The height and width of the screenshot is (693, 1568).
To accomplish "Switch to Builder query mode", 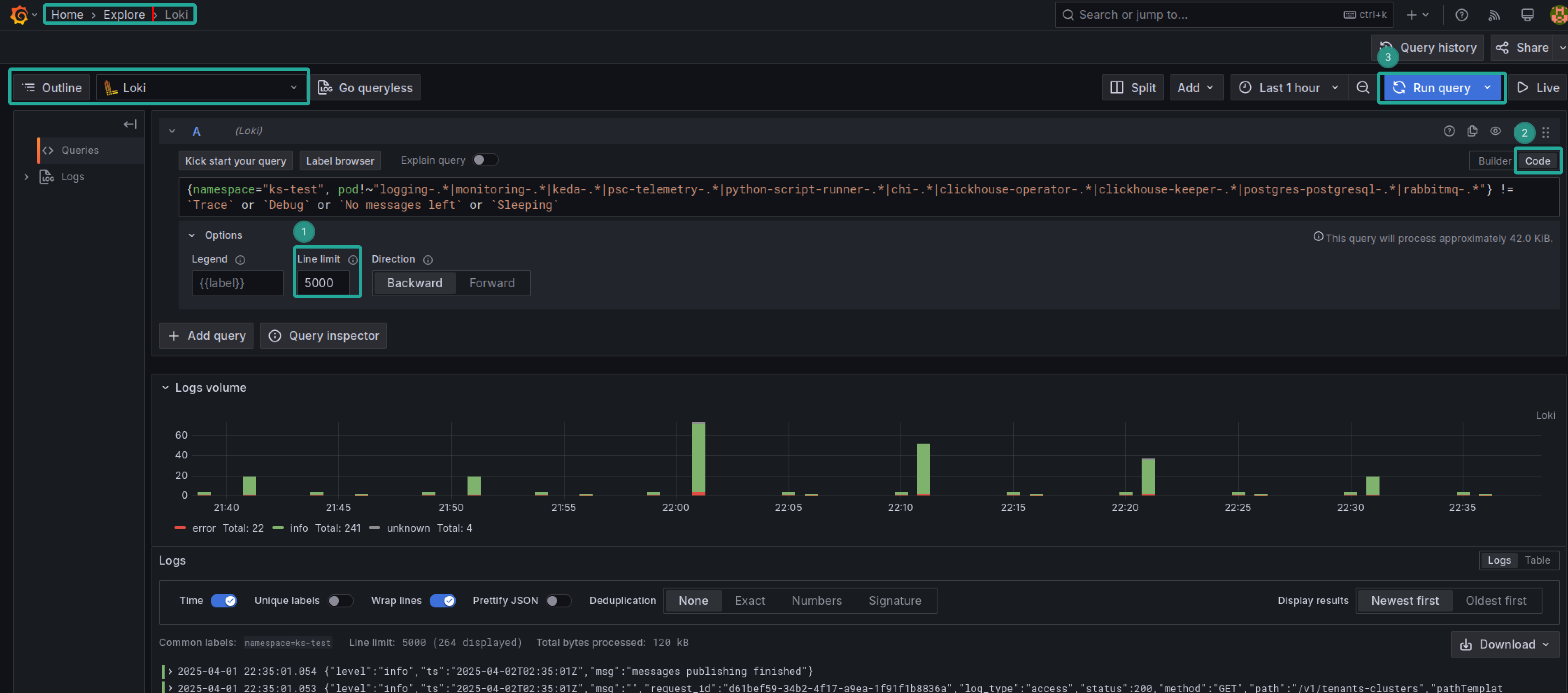I will coord(1494,161).
